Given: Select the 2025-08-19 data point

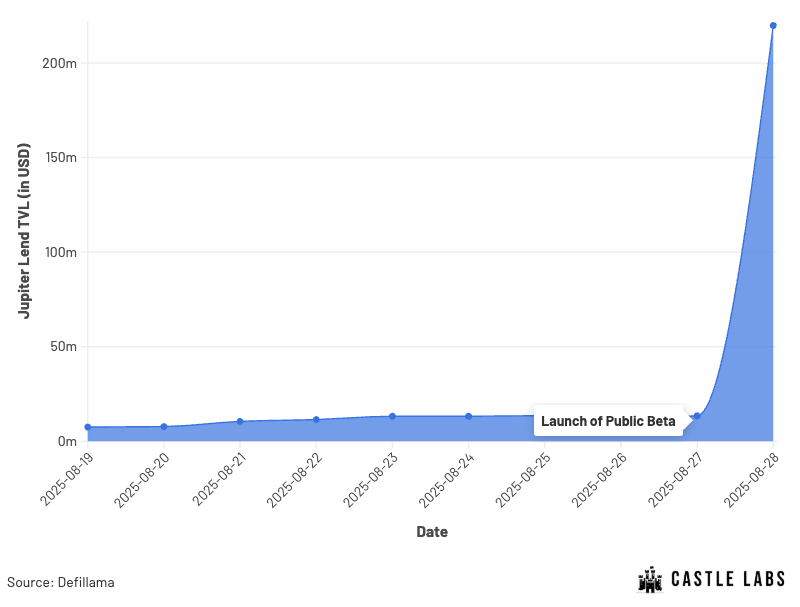Looking at the screenshot, I should [x=88, y=427].
